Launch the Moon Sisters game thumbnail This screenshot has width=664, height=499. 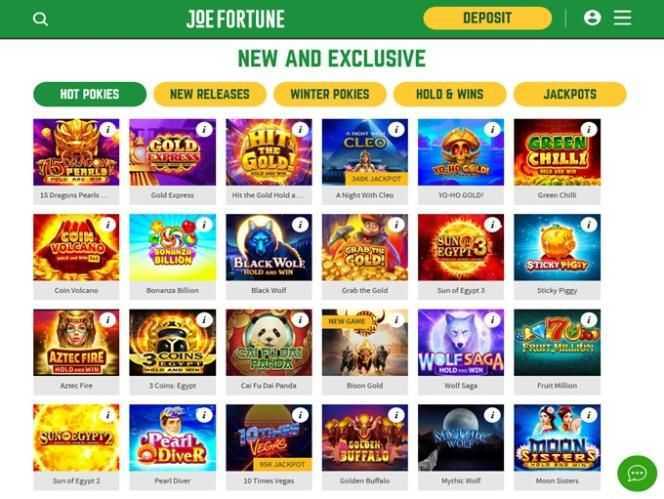pos(557,438)
